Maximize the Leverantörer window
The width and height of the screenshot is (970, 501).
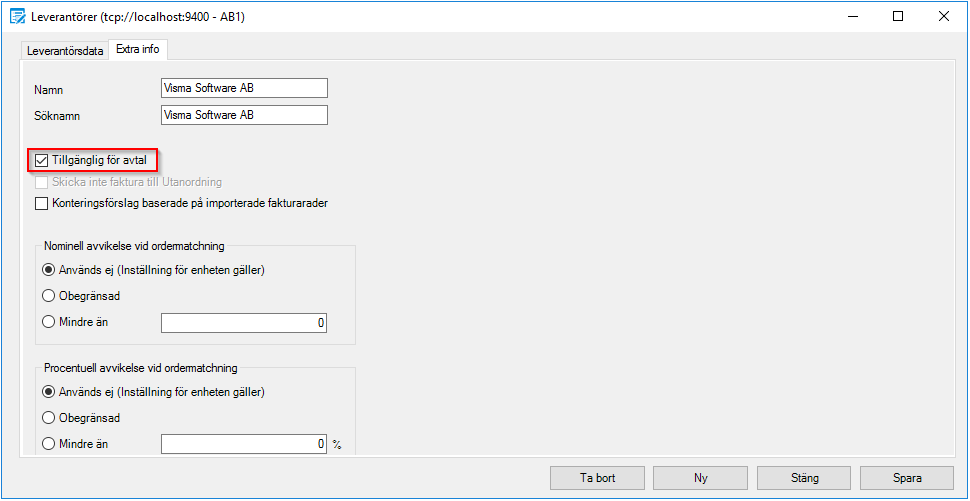[898, 17]
